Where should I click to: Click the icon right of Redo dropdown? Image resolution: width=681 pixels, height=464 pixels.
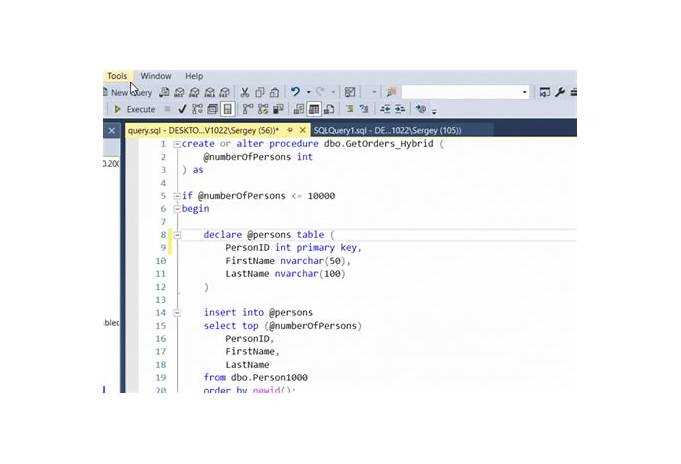click(350, 92)
